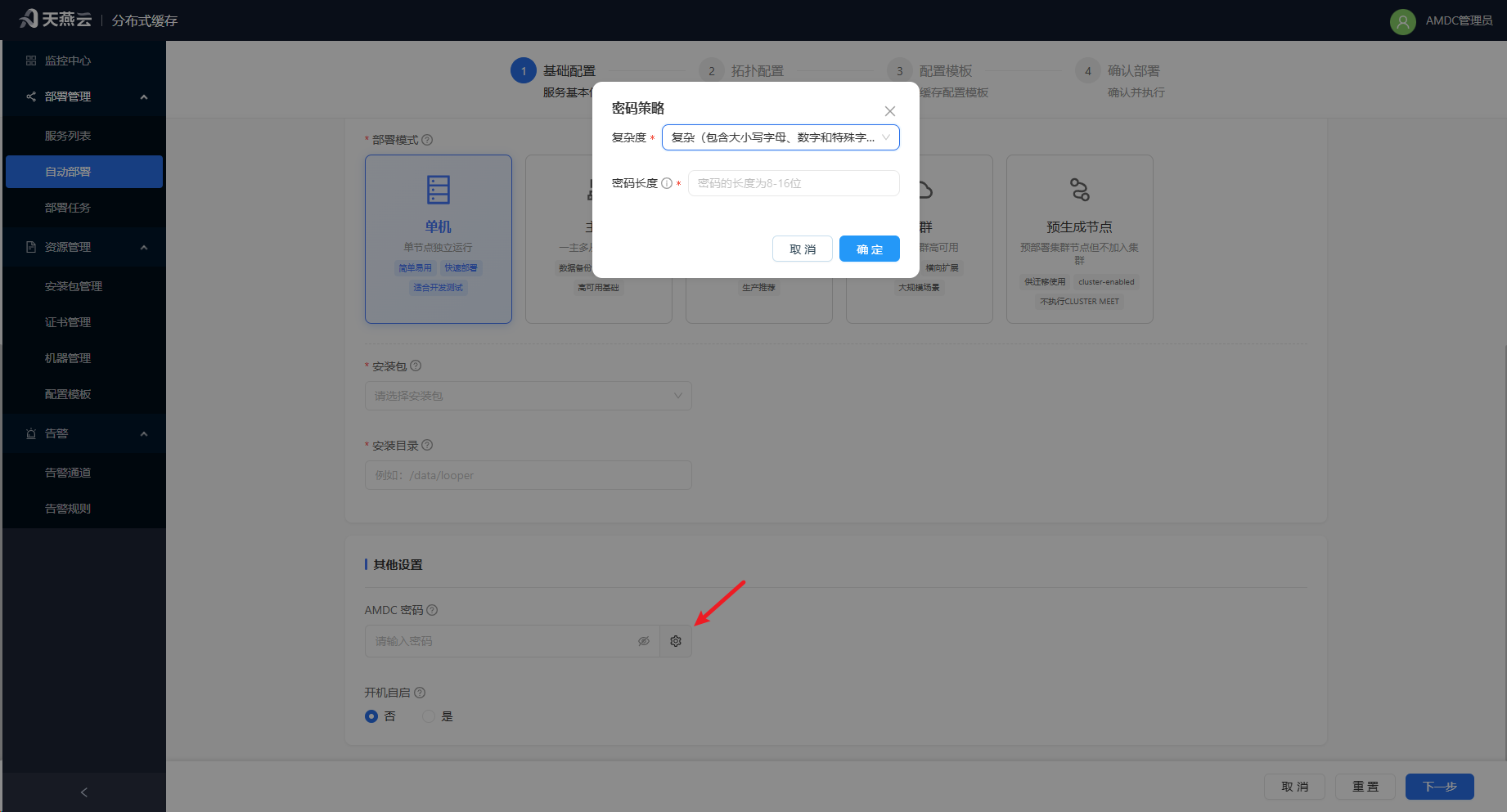Click step 3 circle 配置模板

[900, 71]
